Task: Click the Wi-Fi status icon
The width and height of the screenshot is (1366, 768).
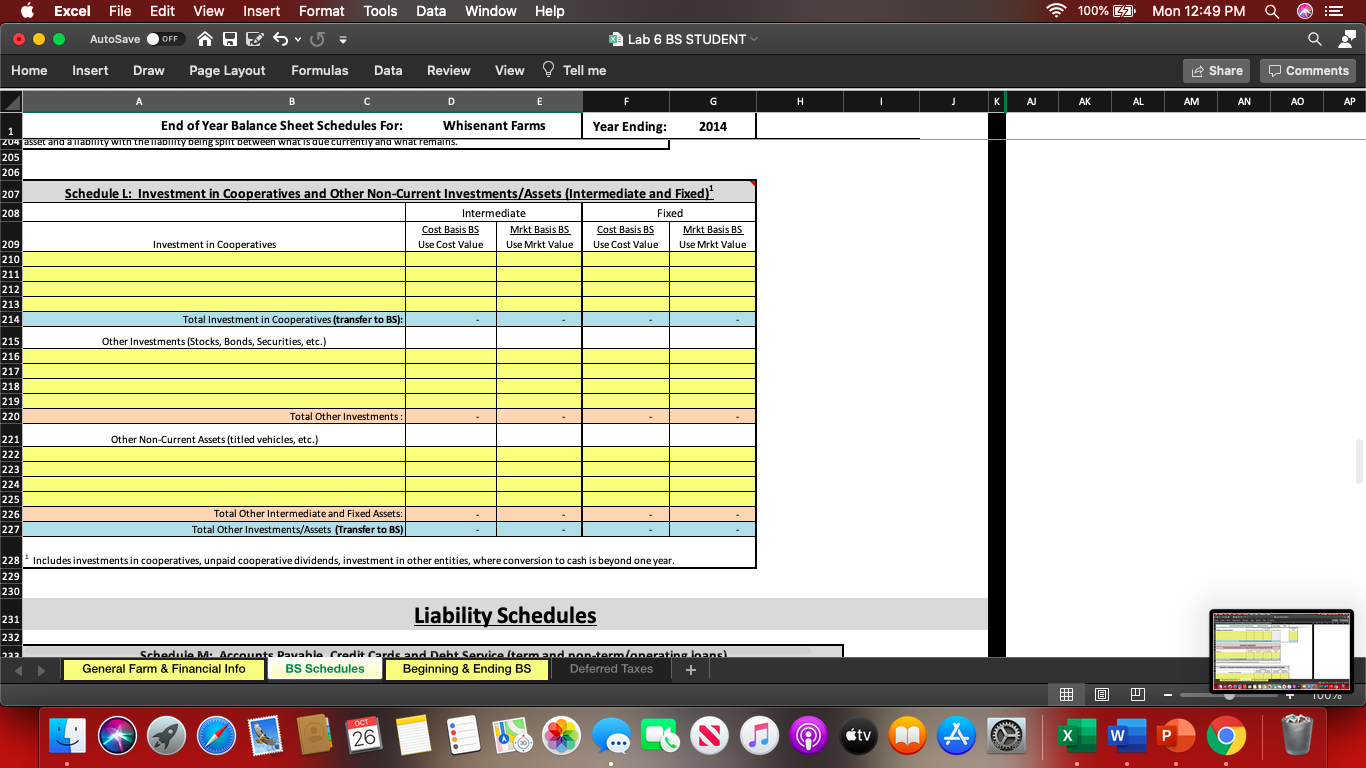Action: pos(1056,11)
